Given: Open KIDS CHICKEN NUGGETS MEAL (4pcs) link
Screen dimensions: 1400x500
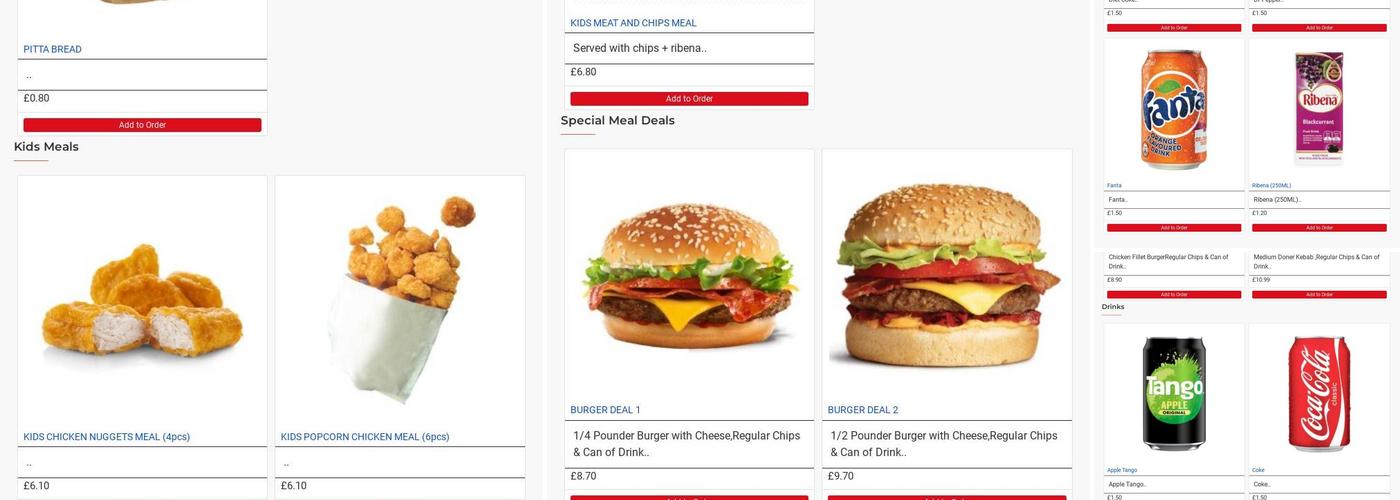Looking at the screenshot, I should pyautogui.click(x=107, y=437).
